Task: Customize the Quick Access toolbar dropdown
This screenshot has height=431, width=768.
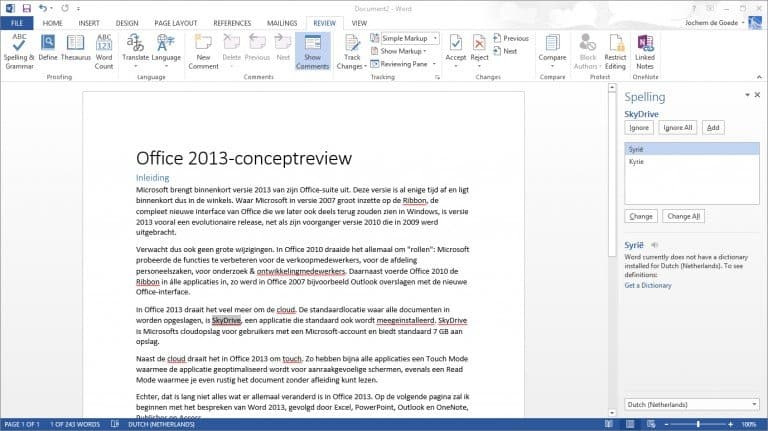Action: (x=78, y=9)
